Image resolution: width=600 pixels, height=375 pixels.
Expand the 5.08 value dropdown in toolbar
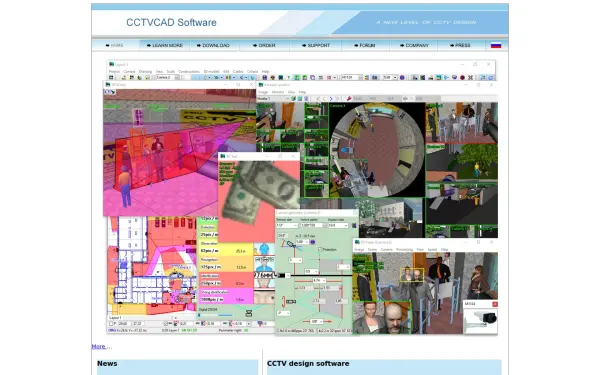(395, 77)
